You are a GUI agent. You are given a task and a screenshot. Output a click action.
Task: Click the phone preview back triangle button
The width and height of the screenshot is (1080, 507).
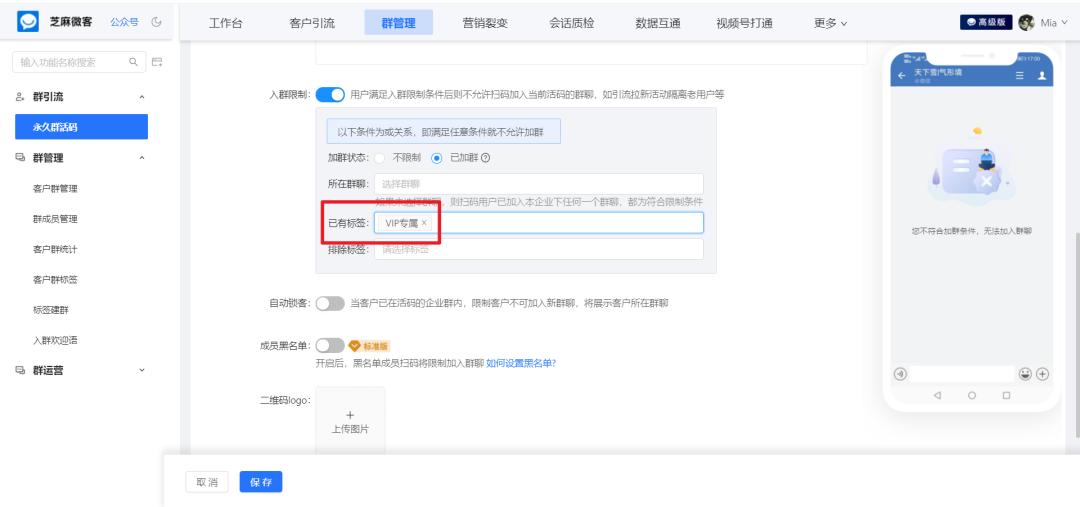937,395
